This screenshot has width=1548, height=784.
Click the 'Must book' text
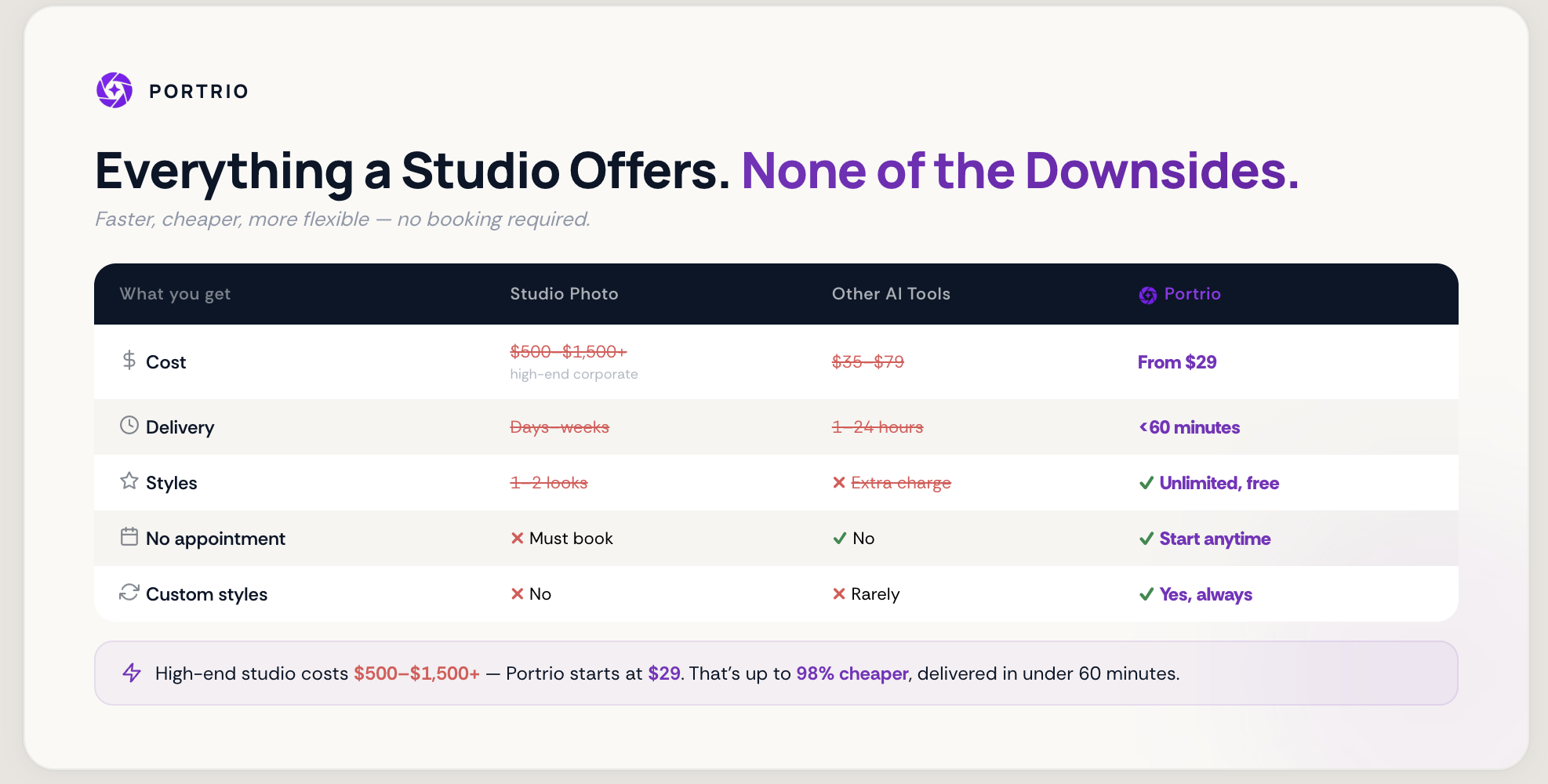[x=571, y=539]
